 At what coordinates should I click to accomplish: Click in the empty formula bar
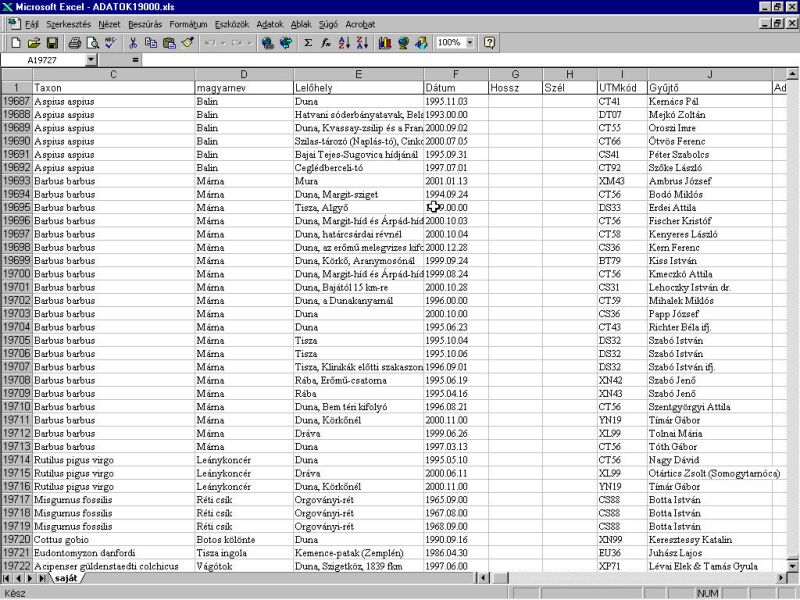point(469,60)
